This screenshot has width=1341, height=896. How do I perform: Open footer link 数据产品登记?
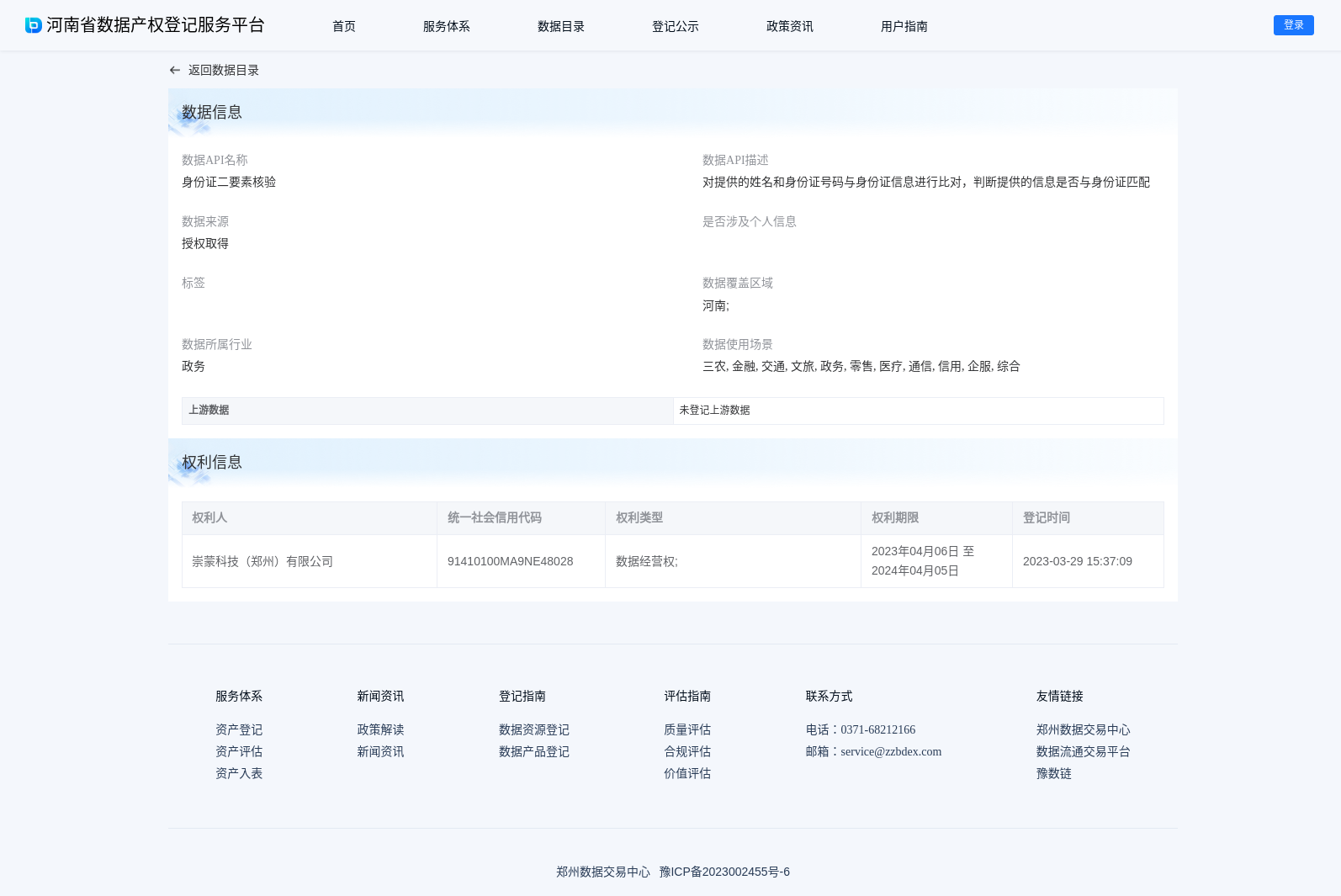(x=534, y=751)
